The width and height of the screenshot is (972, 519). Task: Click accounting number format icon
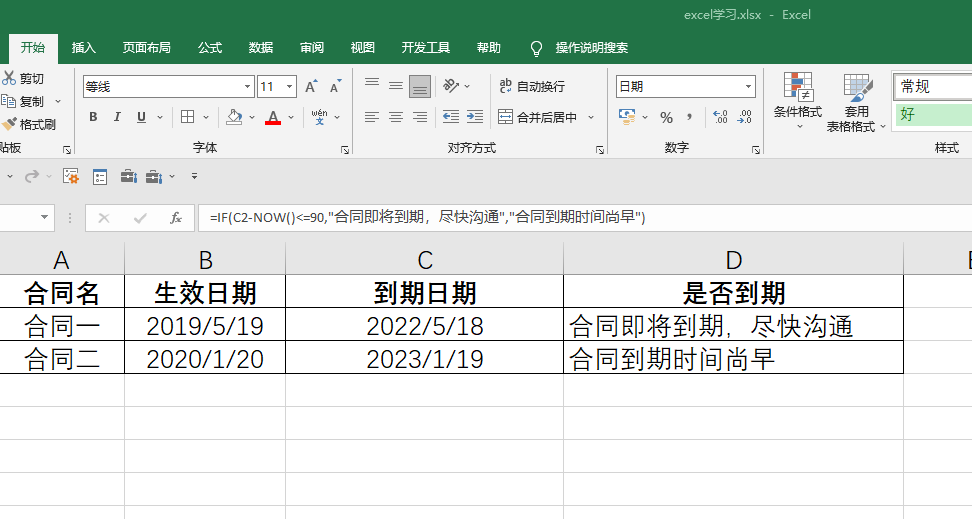click(627, 117)
